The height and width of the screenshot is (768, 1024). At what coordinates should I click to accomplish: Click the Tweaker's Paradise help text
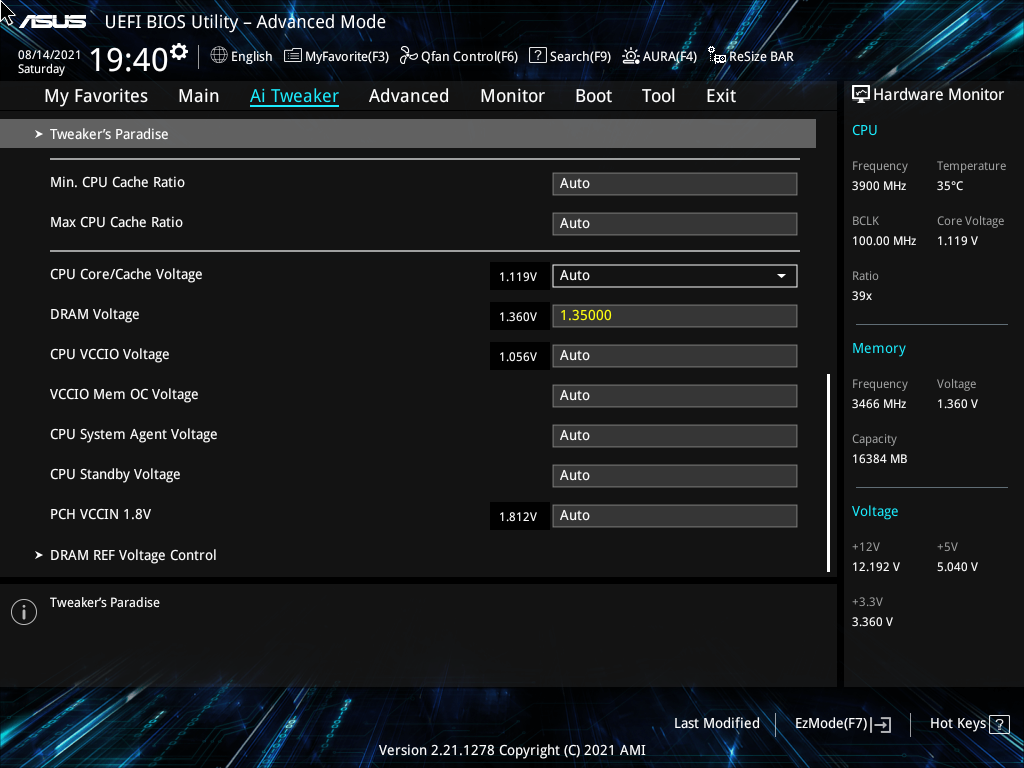104,603
